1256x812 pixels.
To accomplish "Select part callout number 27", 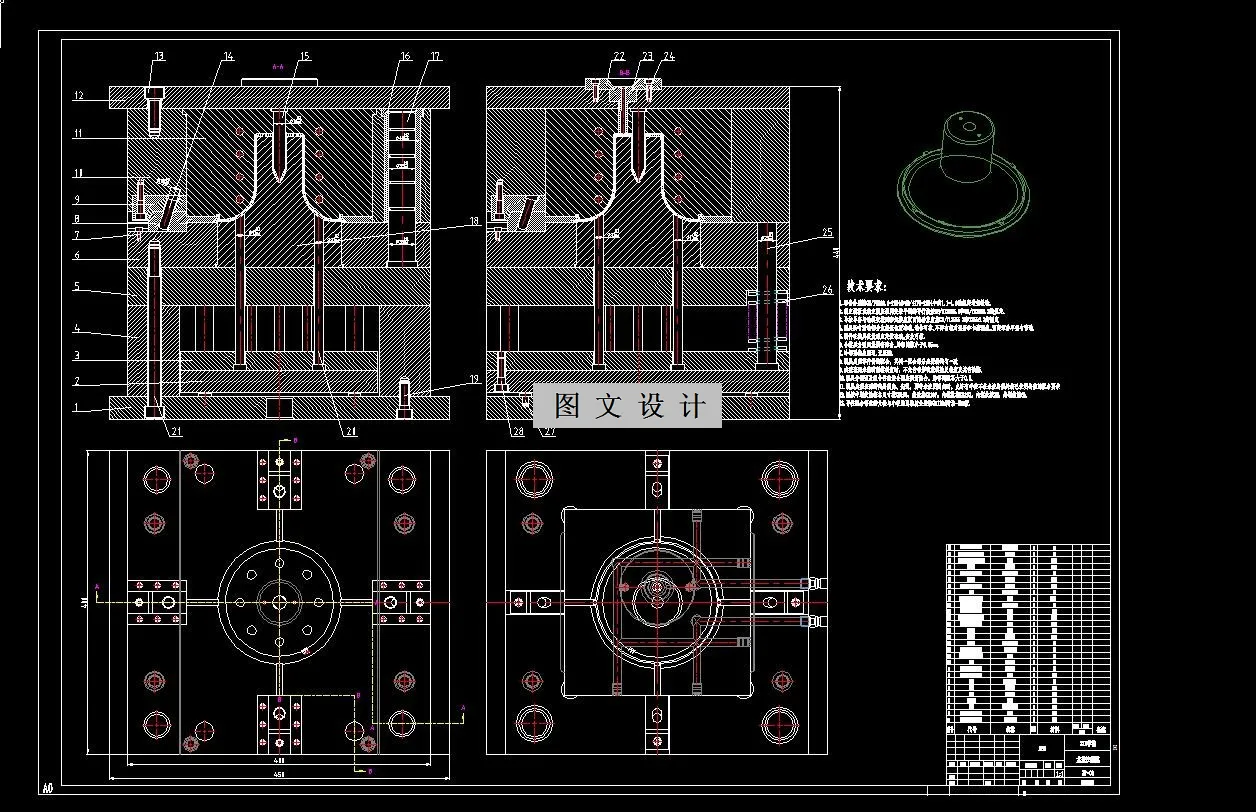I will 549,431.
